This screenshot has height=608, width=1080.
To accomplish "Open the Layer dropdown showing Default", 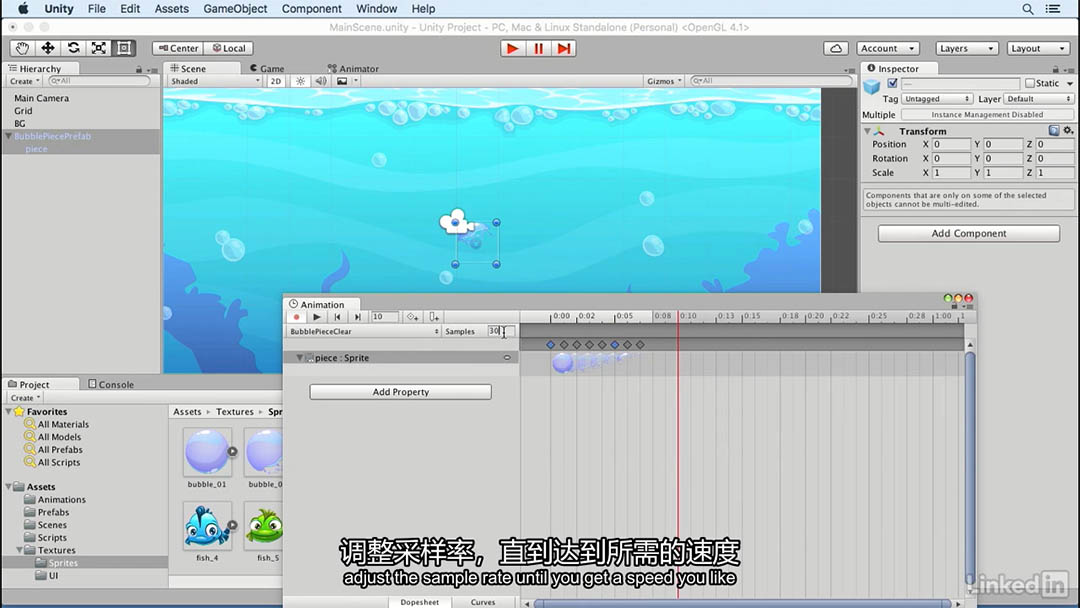I will [1039, 99].
